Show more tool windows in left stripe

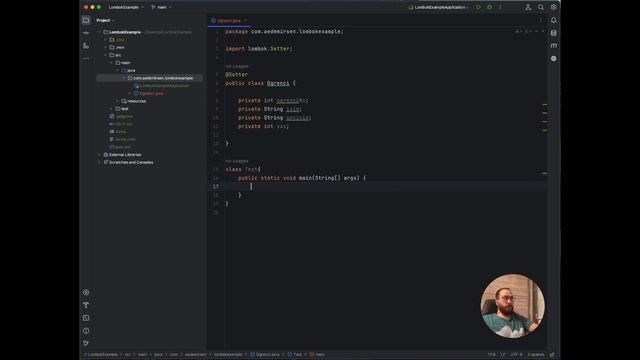[x=86, y=58]
